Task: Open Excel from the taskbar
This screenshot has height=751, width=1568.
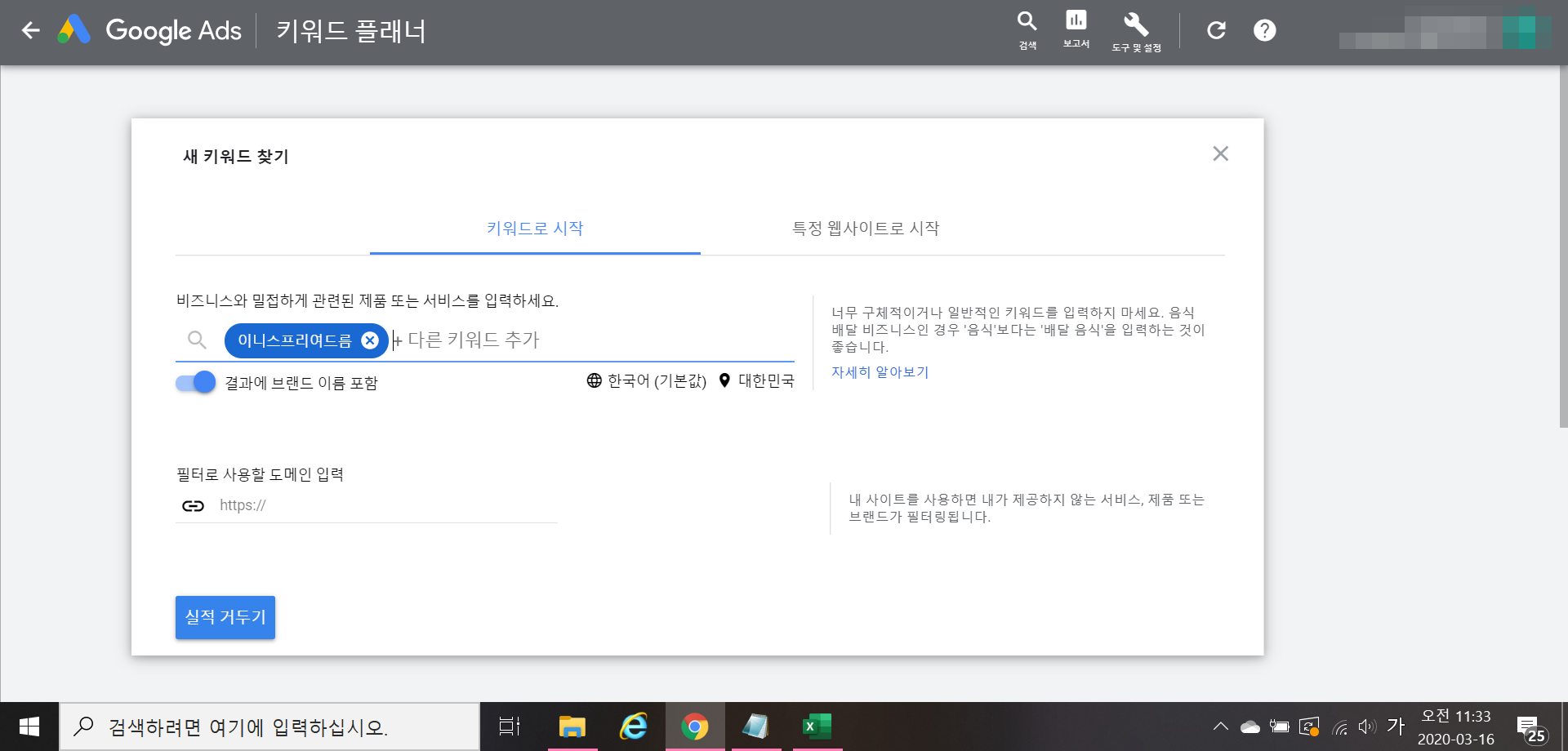Action: tap(817, 727)
